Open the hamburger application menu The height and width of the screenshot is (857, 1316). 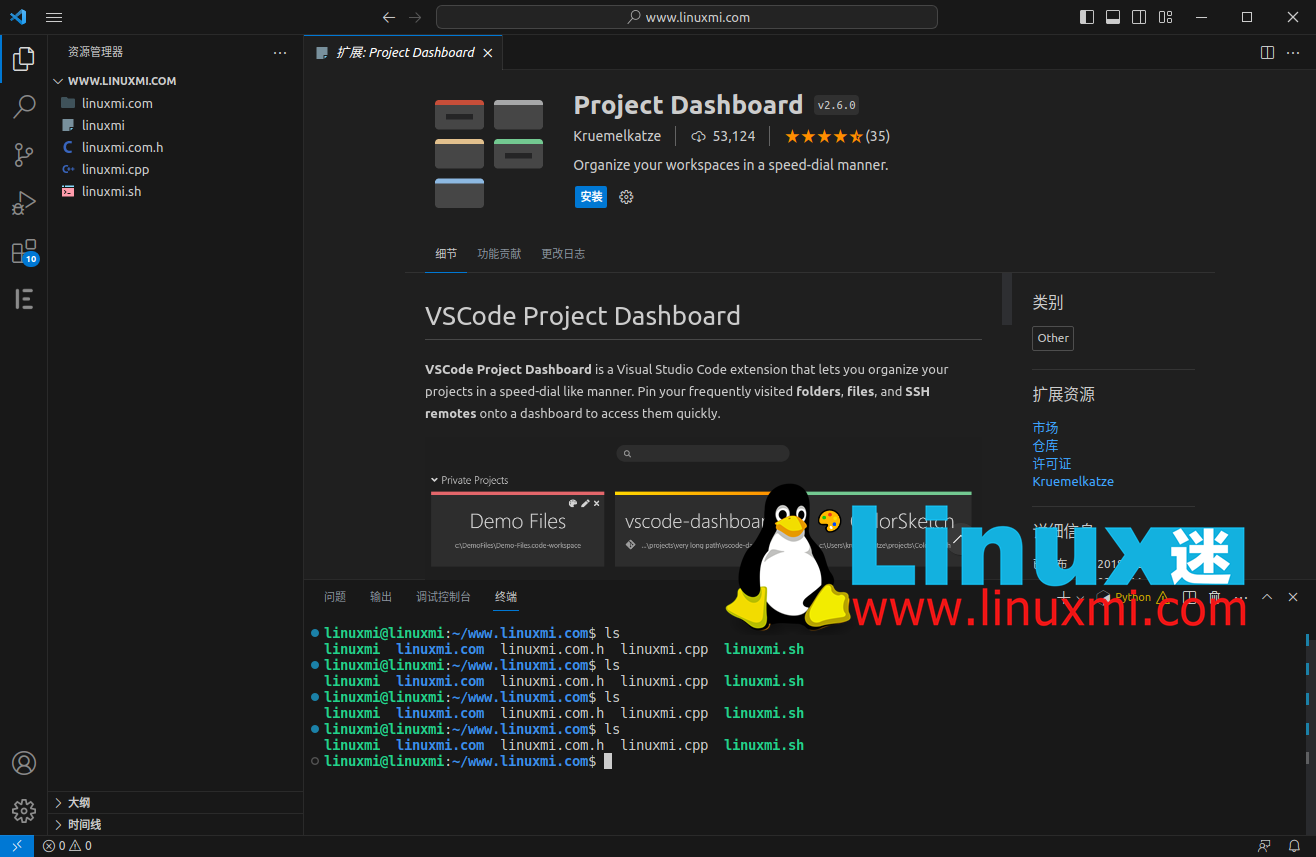[54, 17]
